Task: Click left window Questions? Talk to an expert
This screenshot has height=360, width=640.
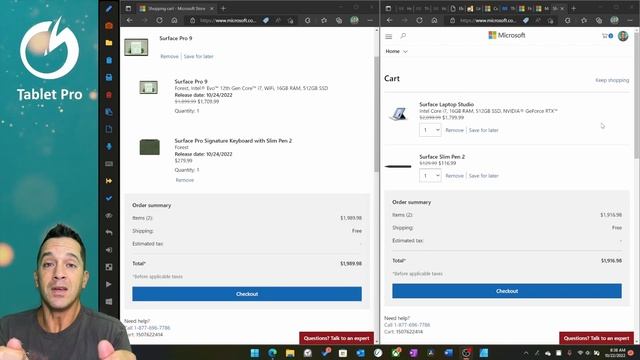Action: (336, 338)
